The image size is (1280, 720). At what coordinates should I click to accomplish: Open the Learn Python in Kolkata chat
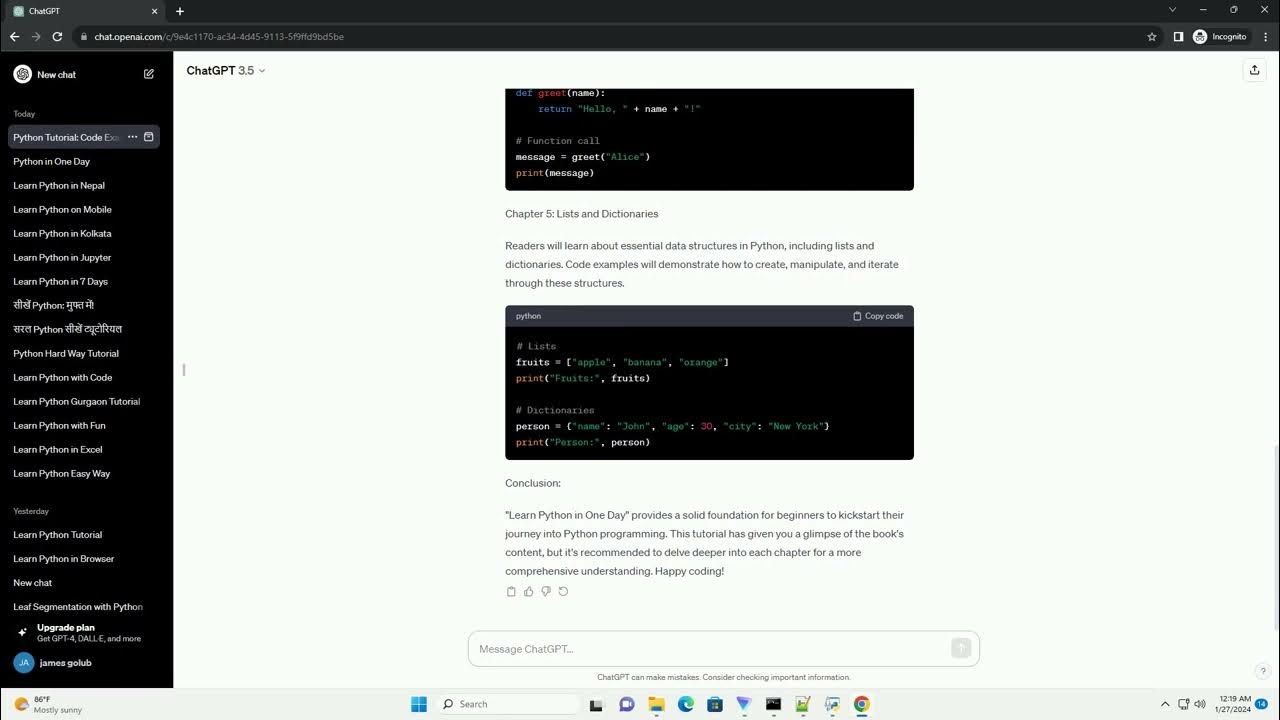click(84, 233)
